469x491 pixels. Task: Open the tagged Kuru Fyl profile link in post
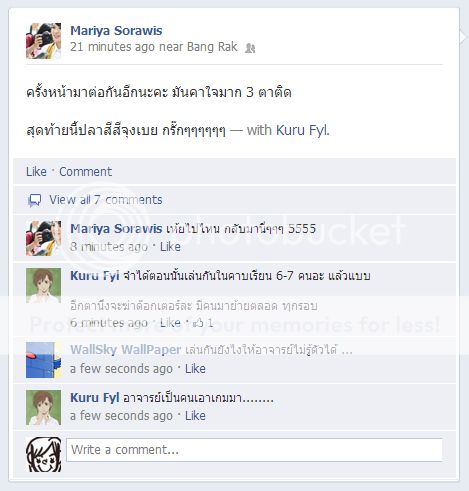tap(302, 130)
